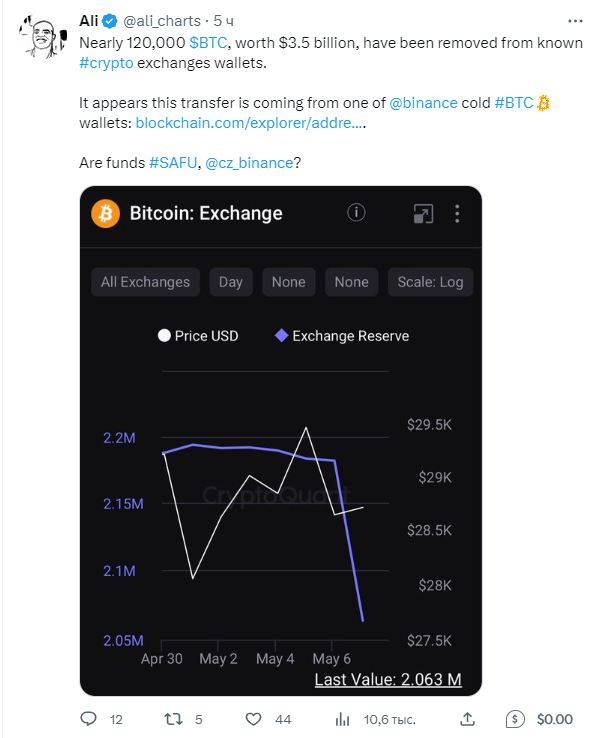Viewport: 597px width, 738px height.
Task: Visit the @cz_binance mention
Action: pyautogui.click(x=249, y=163)
